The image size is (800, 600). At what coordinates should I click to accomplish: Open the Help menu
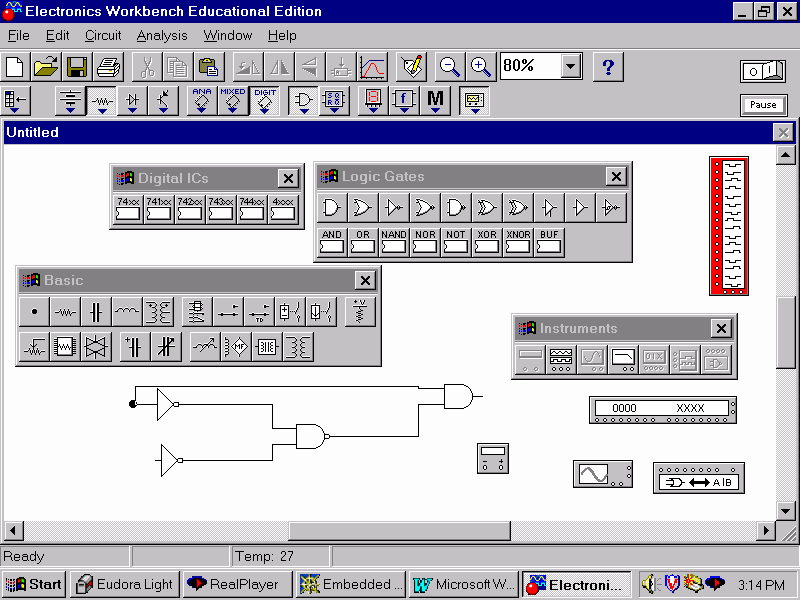click(x=282, y=36)
